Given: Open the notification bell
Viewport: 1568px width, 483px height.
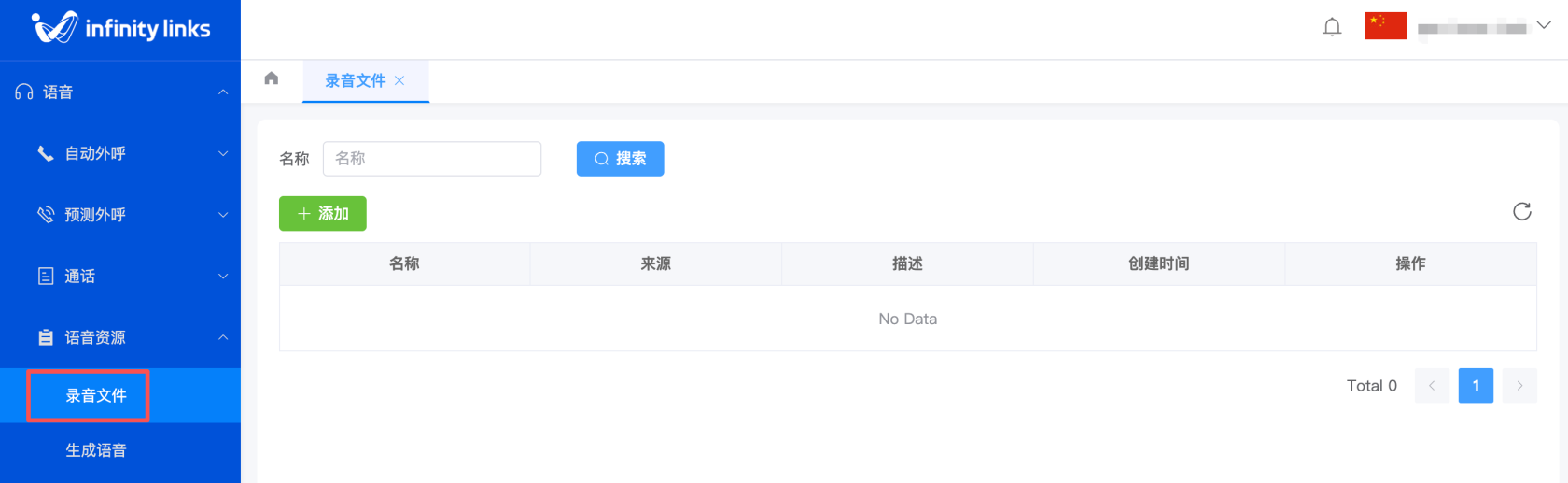Looking at the screenshot, I should [x=1332, y=27].
